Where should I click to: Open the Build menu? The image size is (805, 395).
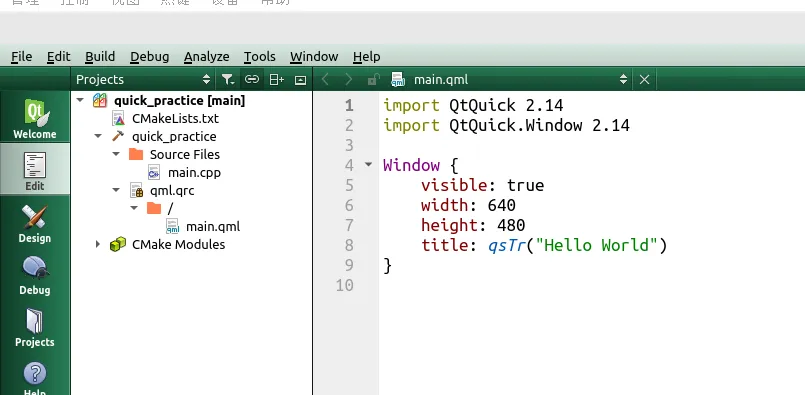click(x=100, y=57)
